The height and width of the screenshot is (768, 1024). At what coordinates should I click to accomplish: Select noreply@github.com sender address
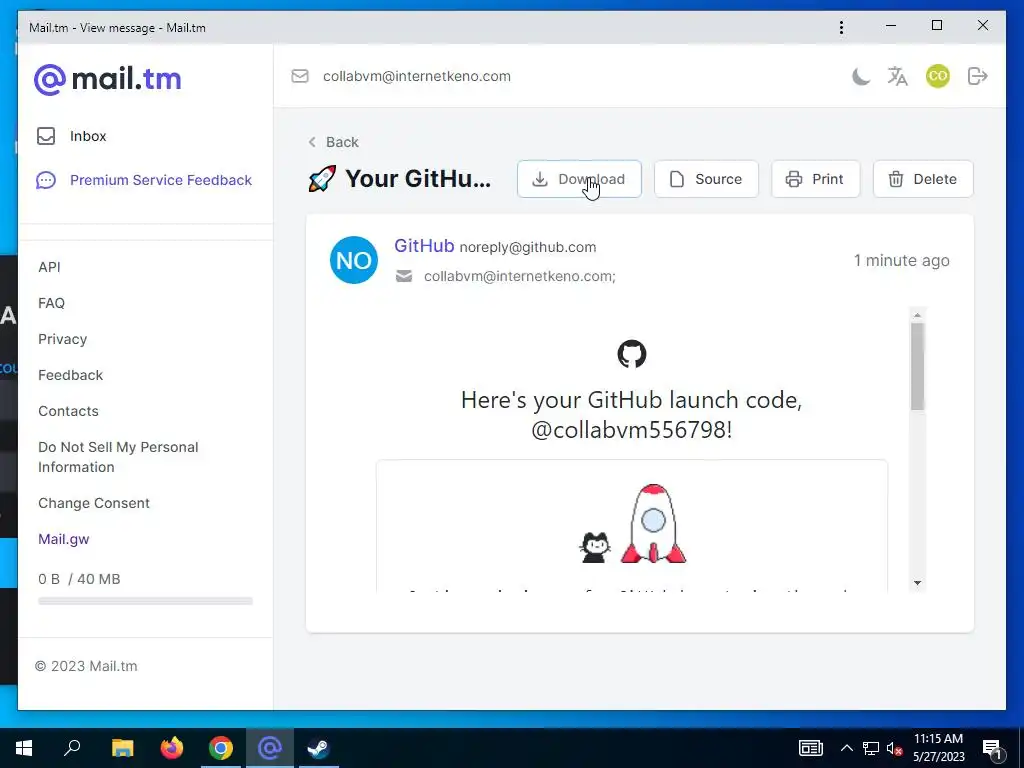[528, 248]
